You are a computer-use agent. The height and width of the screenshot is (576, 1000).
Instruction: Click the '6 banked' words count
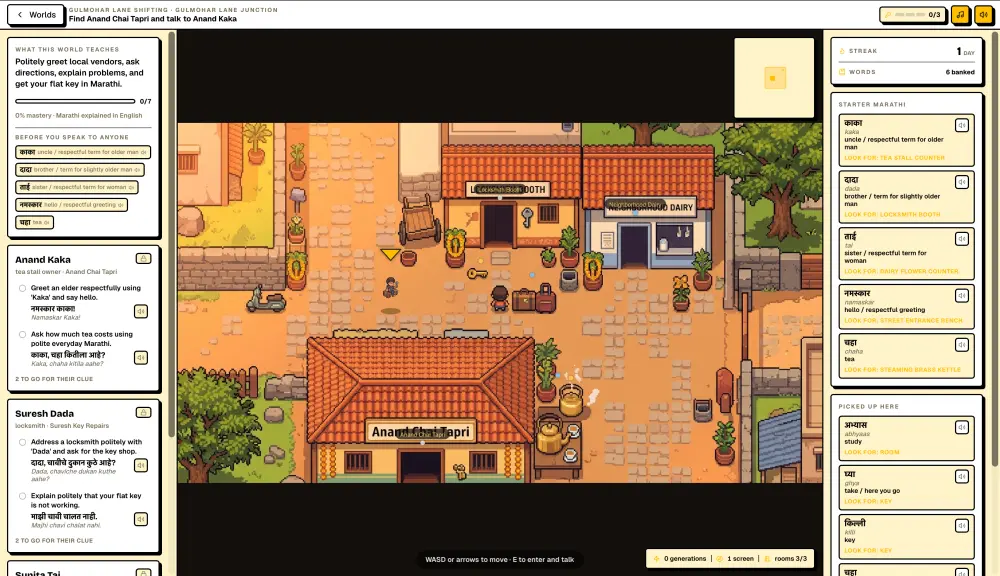960,72
